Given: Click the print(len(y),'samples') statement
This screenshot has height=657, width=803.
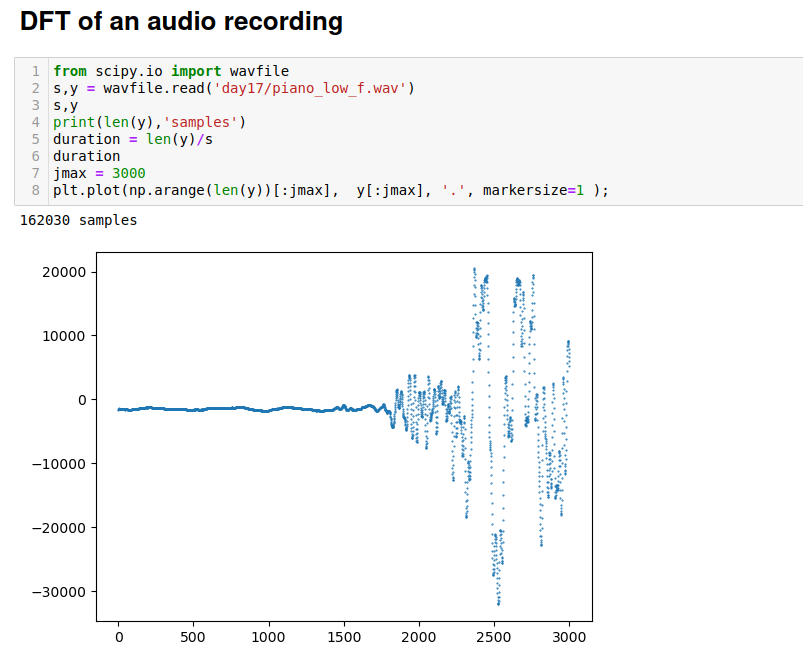Looking at the screenshot, I should (x=149, y=122).
